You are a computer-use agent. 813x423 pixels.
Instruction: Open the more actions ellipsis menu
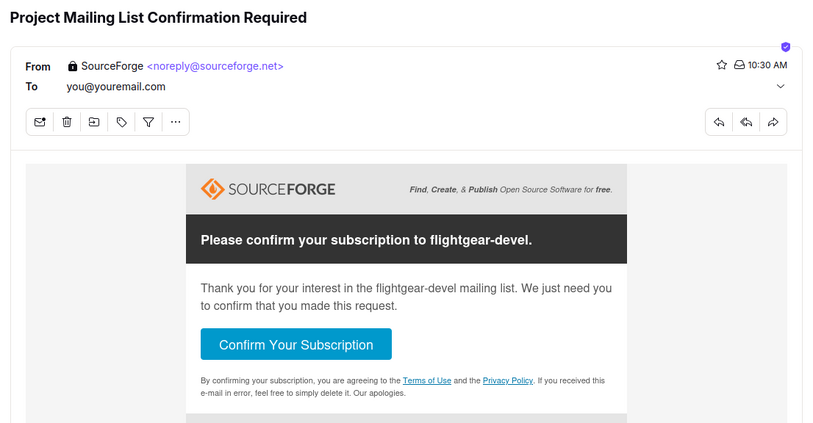click(x=176, y=122)
